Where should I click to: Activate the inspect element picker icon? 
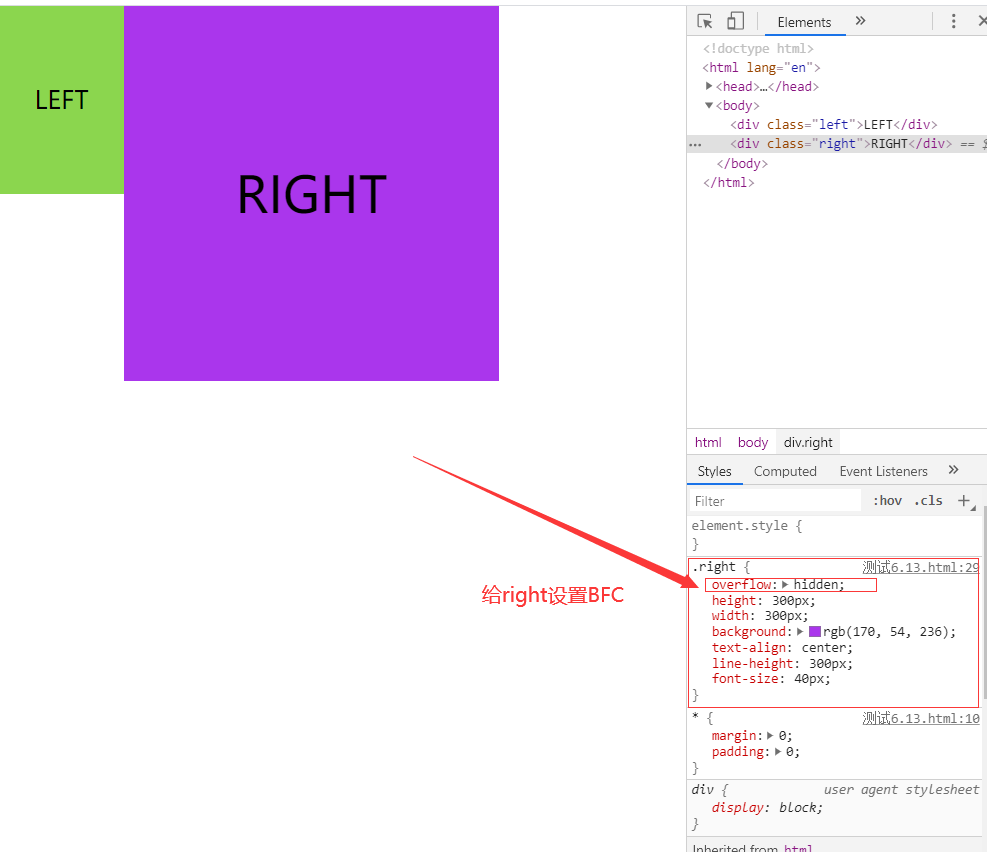coord(705,21)
